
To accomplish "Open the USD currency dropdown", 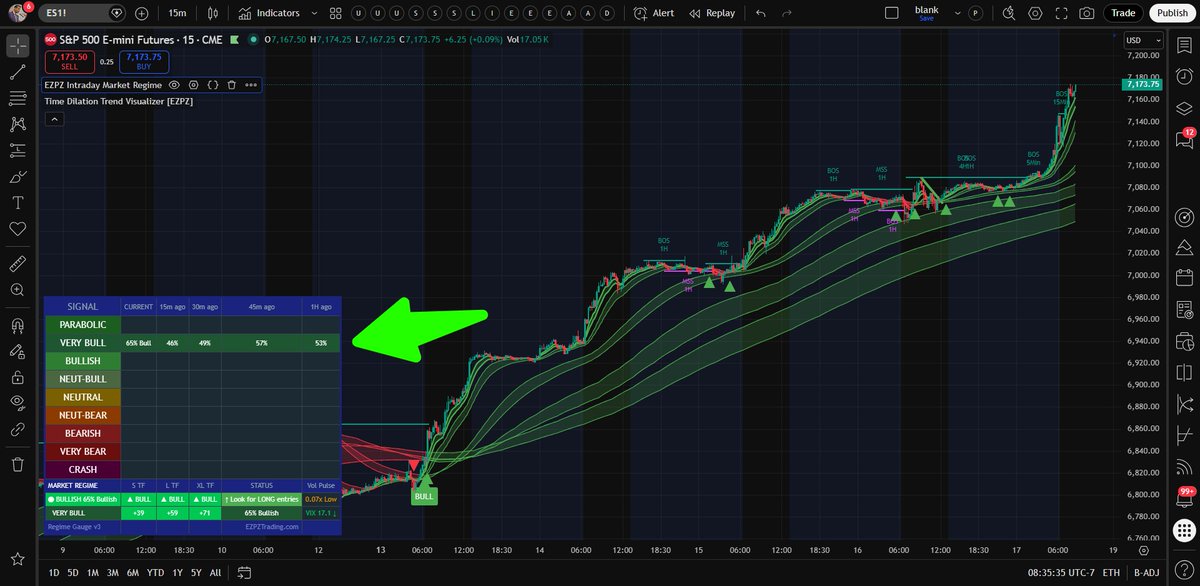I will tap(1137, 40).
